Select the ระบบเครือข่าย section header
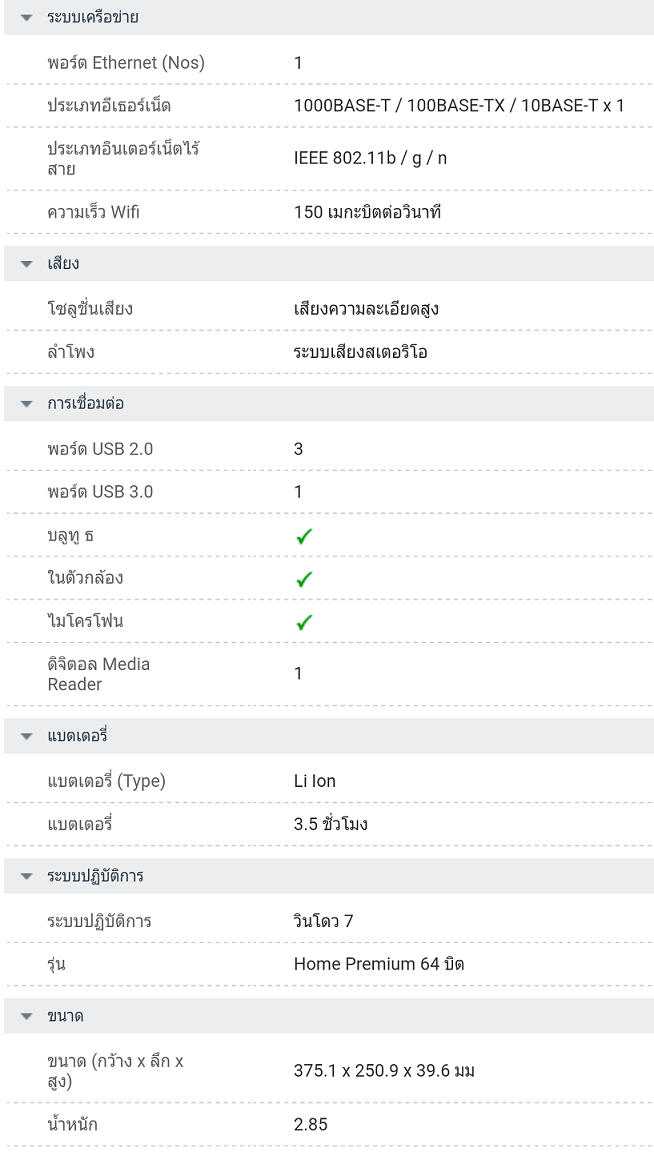This screenshot has width=654, height=1152. coord(93,18)
